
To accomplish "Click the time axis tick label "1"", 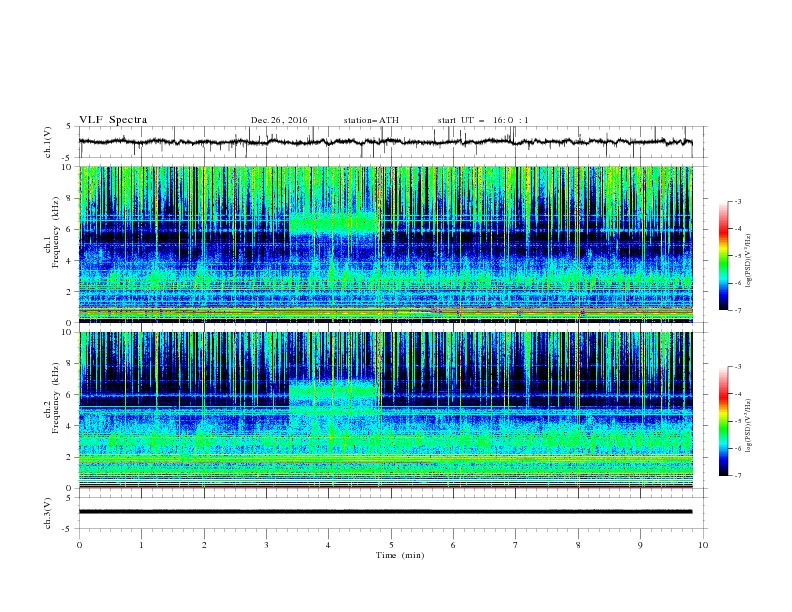I will (x=141, y=545).
